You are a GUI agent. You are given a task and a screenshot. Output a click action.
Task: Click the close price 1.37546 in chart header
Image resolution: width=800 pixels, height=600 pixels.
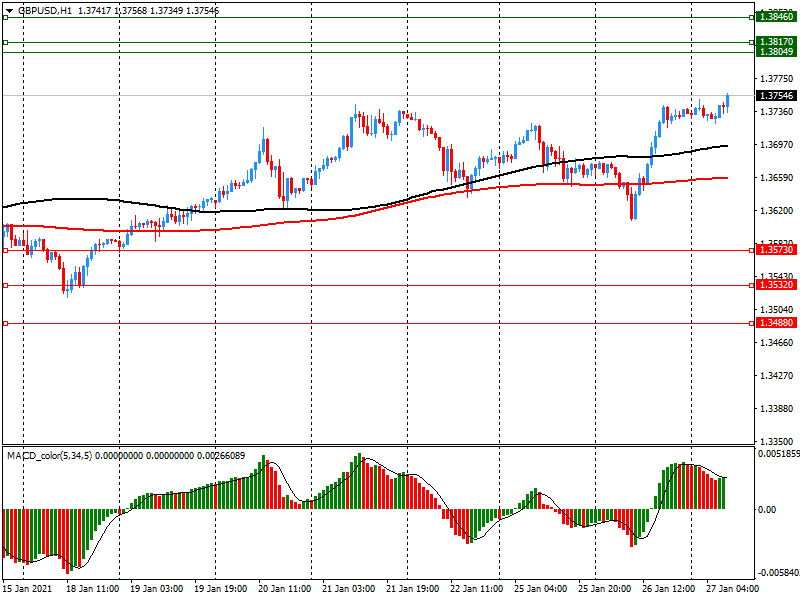[x=203, y=11]
